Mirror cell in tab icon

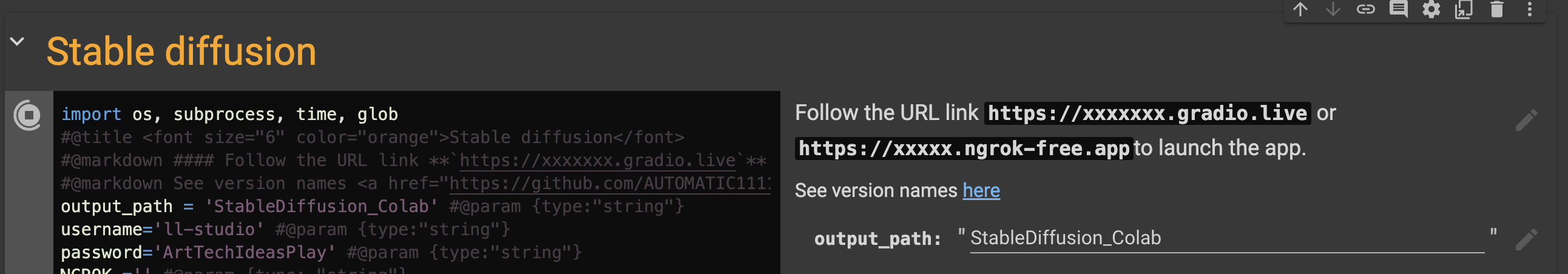point(1464,9)
